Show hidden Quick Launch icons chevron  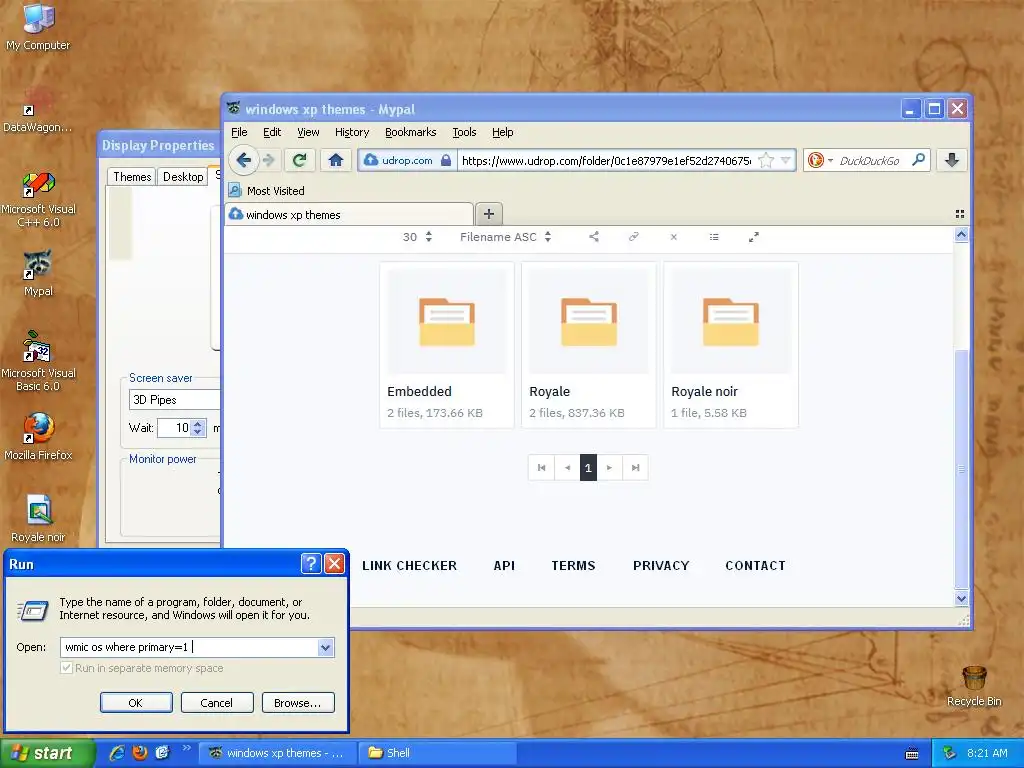[x=186, y=748]
